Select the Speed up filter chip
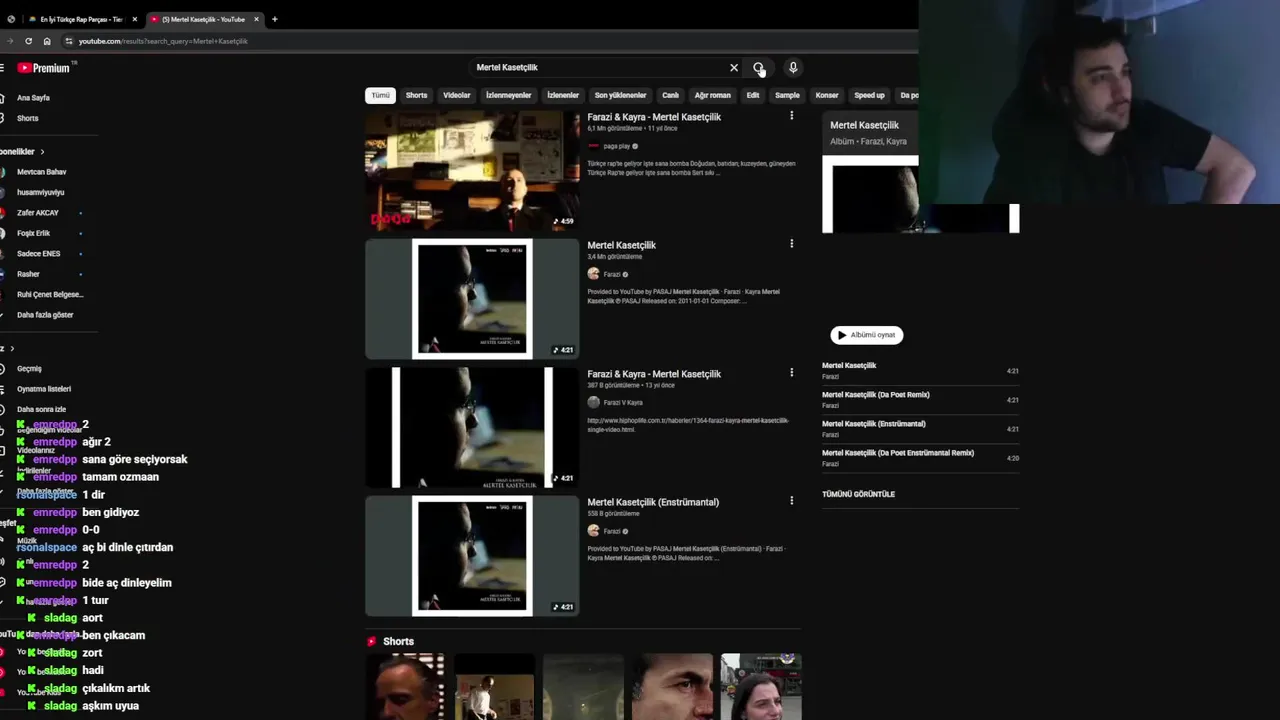 click(870, 95)
